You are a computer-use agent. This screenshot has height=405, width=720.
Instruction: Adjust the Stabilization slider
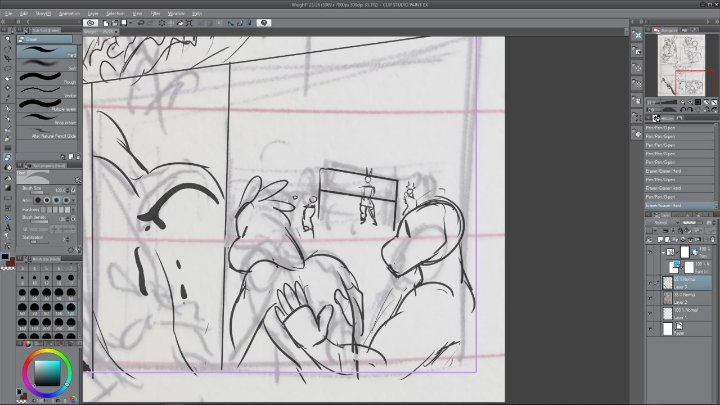click(x=41, y=242)
